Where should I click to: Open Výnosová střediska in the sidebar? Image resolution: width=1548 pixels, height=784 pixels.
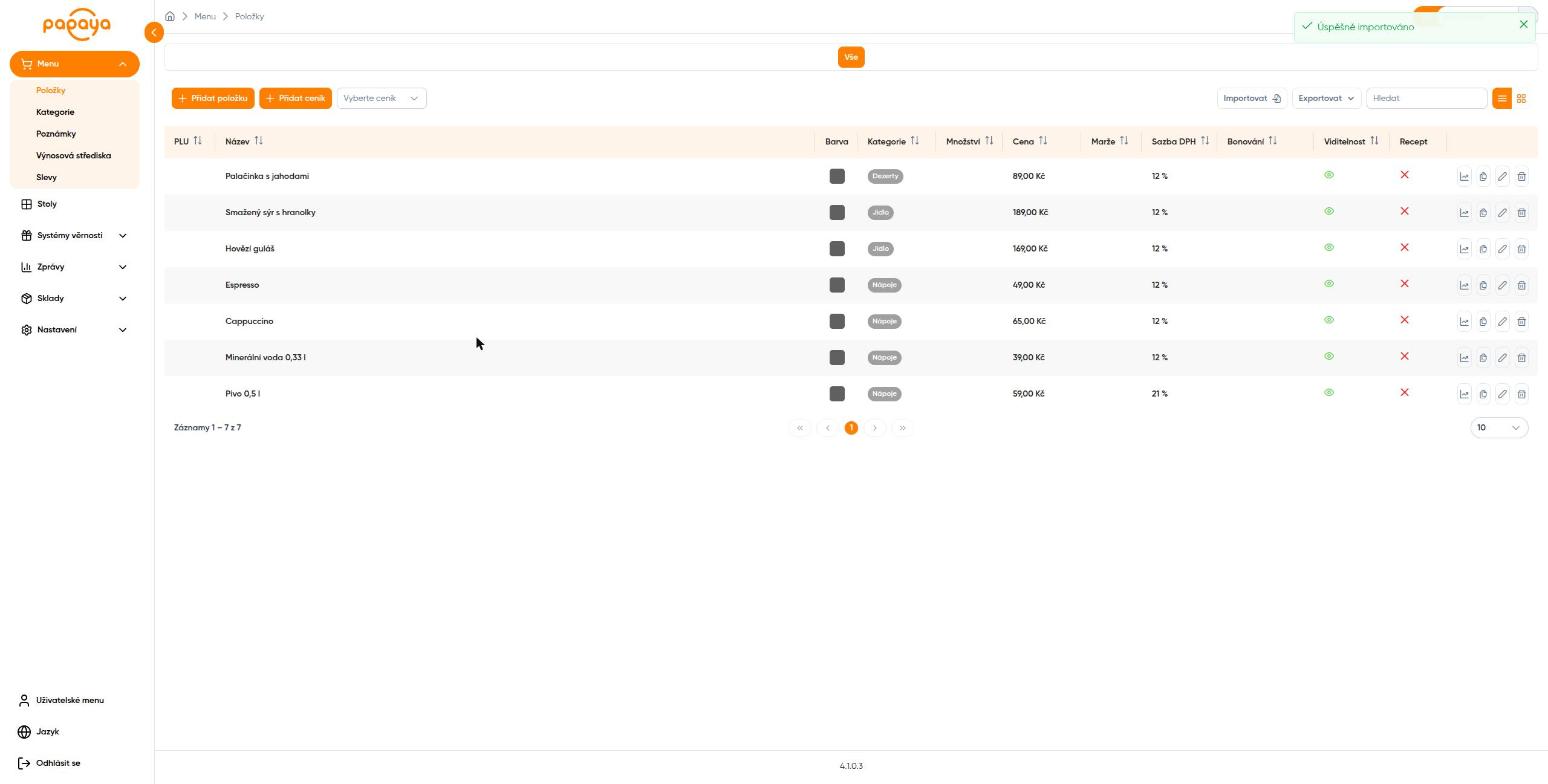point(74,156)
